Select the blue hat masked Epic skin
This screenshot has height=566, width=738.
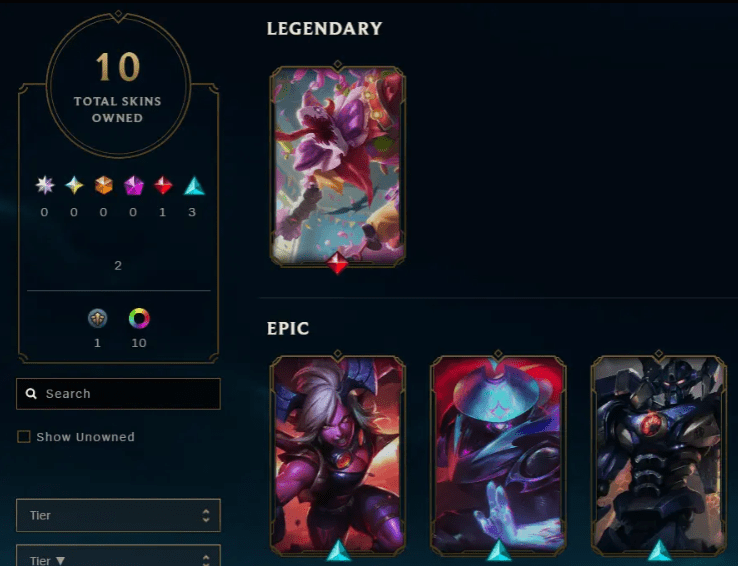pyautogui.click(x=498, y=455)
